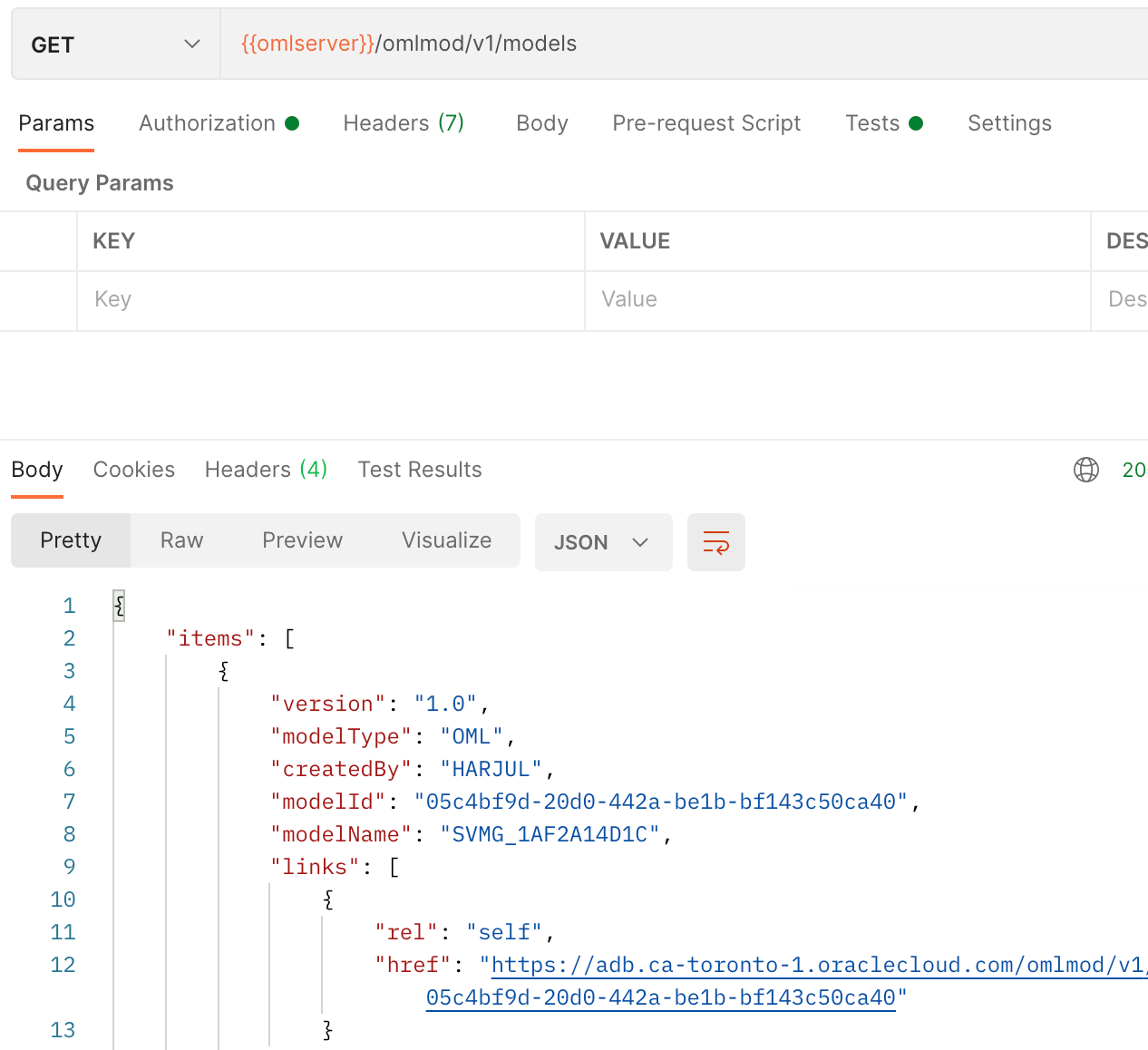Toggle line wrapping in the response body
The width and height of the screenshot is (1148, 1050).
click(715, 541)
